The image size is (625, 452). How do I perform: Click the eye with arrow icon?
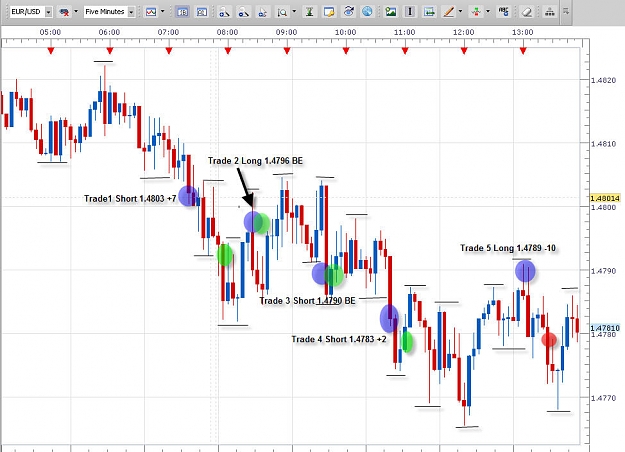click(x=348, y=12)
